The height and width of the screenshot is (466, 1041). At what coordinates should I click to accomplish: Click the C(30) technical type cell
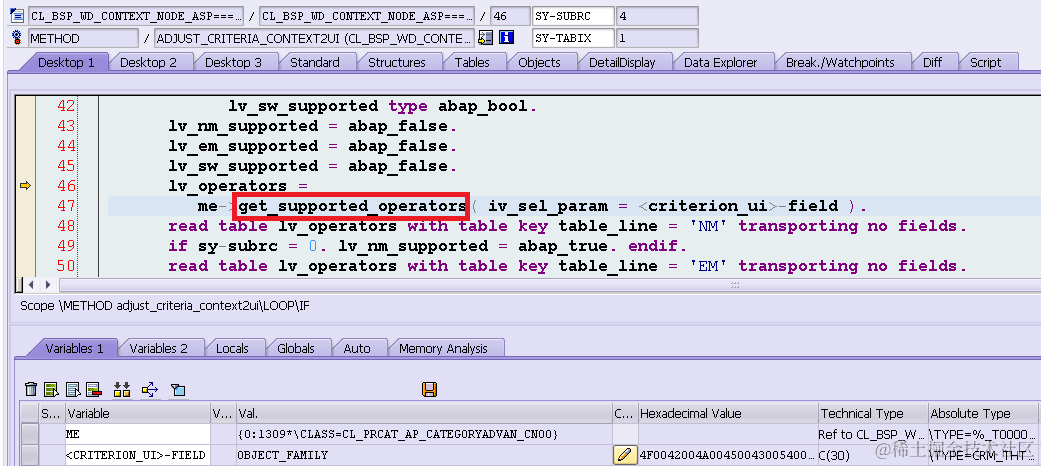pyautogui.click(x=873, y=455)
